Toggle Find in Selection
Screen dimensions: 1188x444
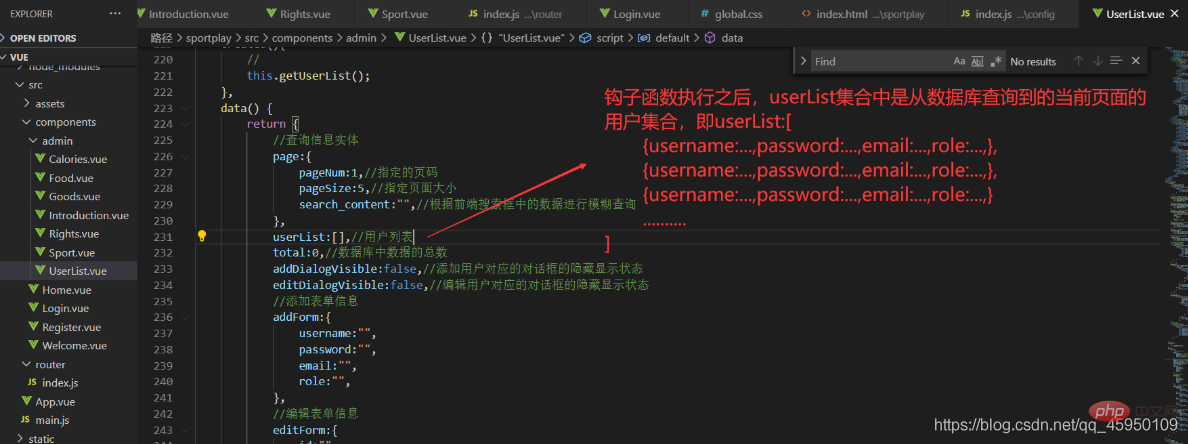point(1116,61)
